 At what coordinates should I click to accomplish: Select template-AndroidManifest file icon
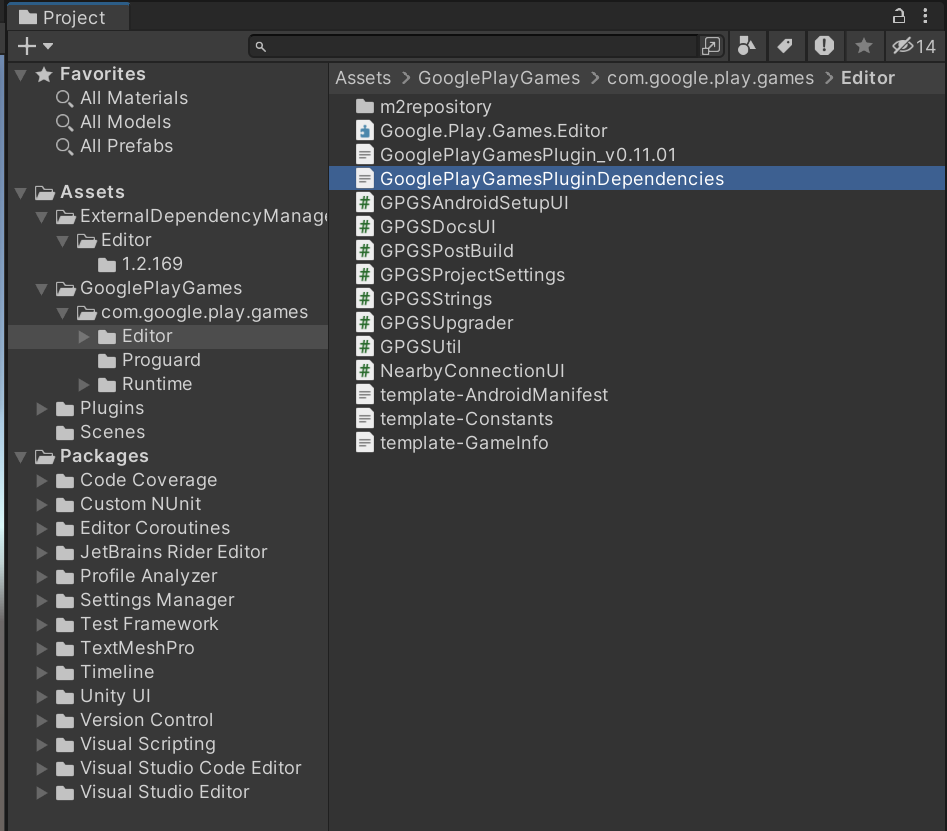(365, 395)
